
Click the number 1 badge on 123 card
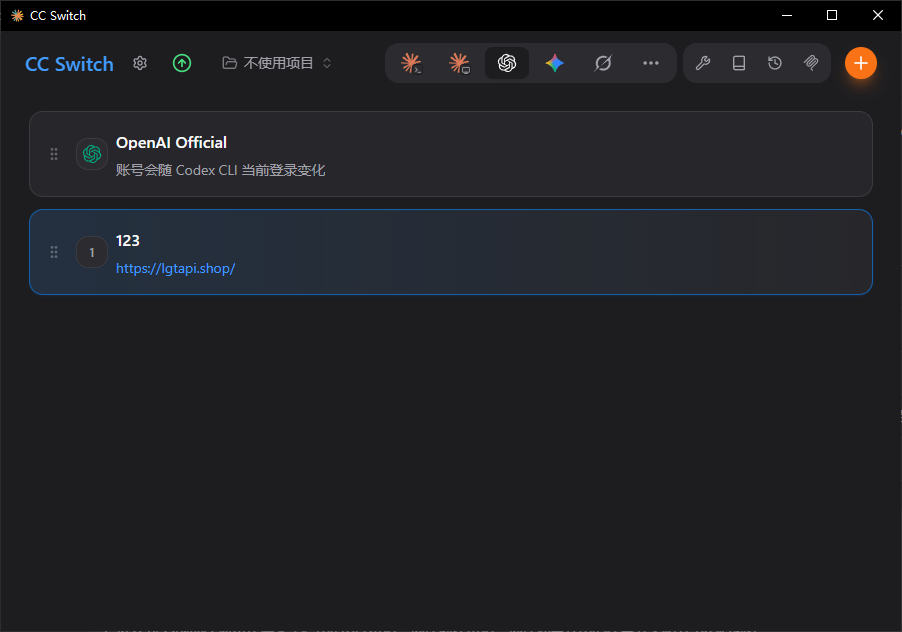coord(92,252)
